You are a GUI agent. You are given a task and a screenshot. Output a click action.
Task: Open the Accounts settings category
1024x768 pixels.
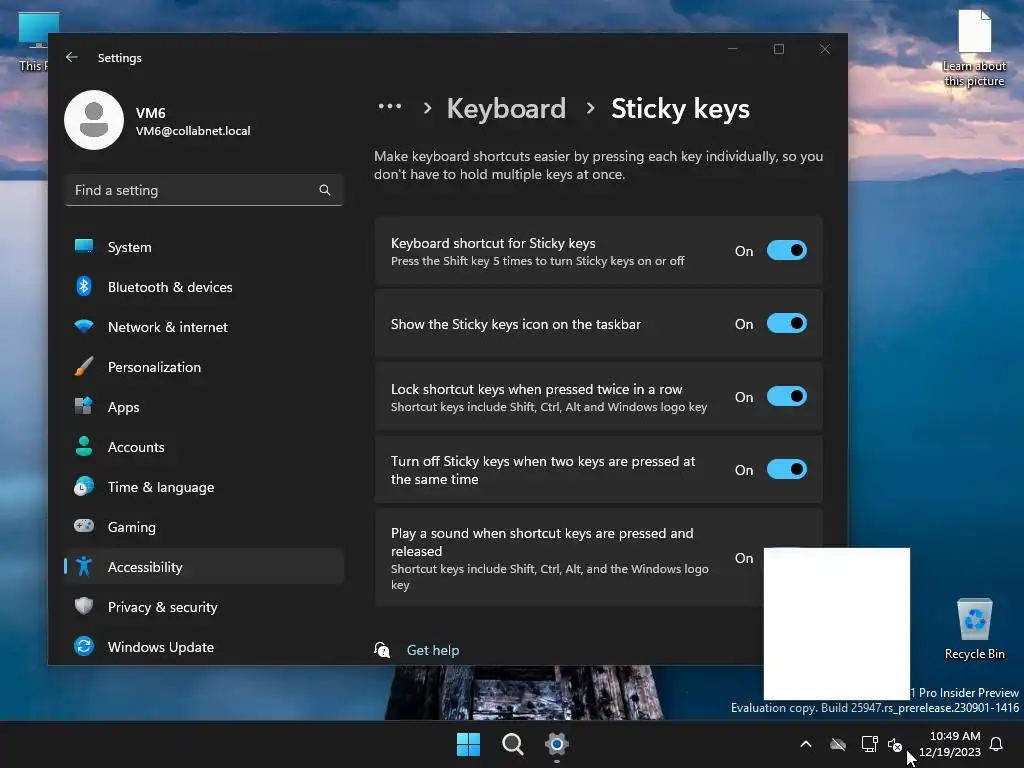coord(204,447)
